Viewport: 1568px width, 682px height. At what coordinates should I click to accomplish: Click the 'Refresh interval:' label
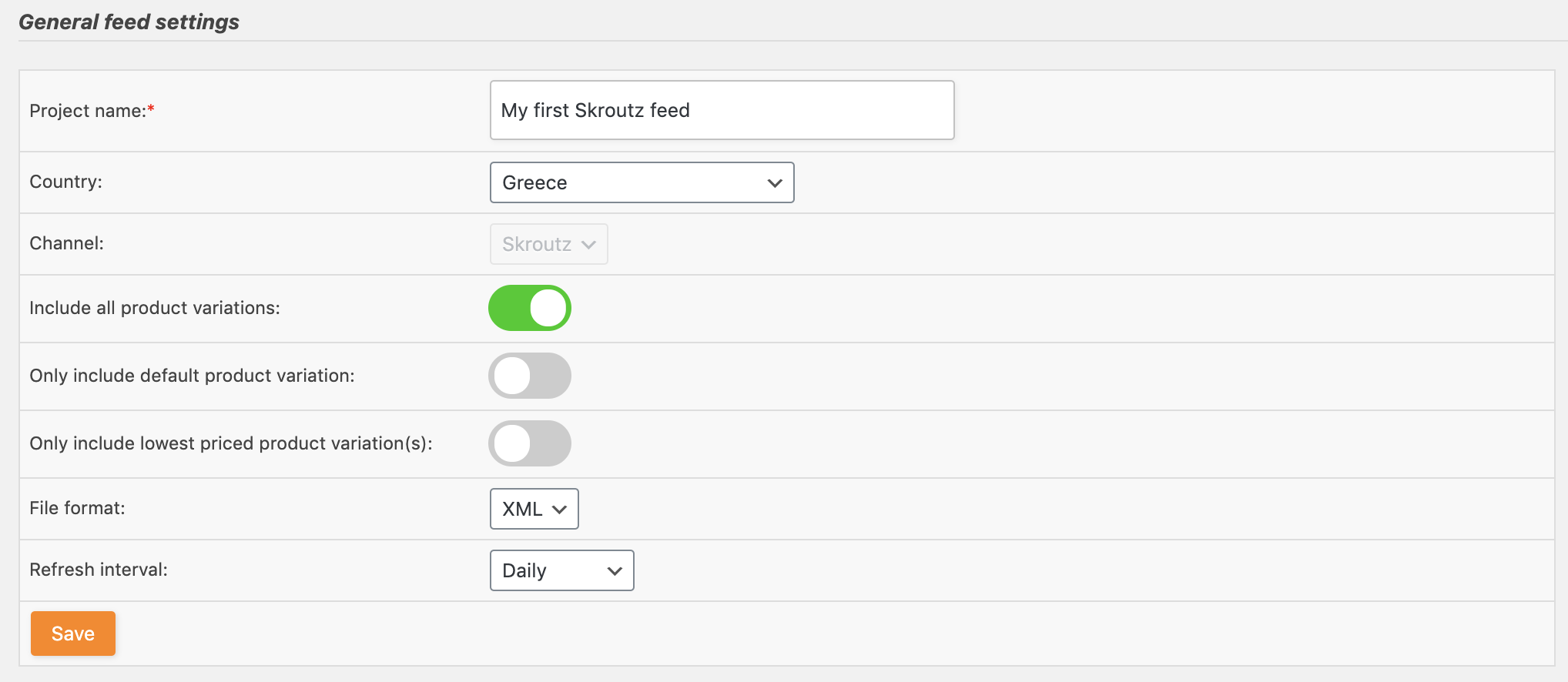(99, 570)
